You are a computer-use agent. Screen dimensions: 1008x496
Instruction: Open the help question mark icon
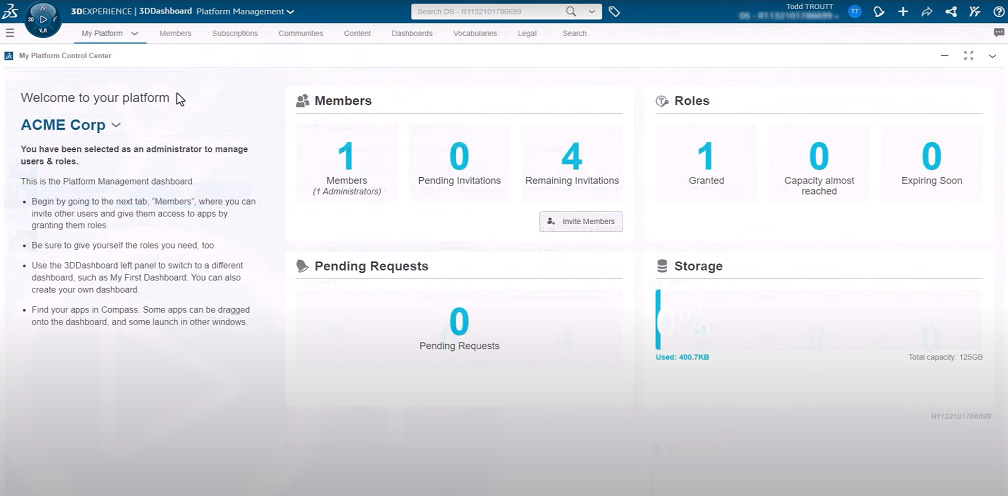coord(998,12)
